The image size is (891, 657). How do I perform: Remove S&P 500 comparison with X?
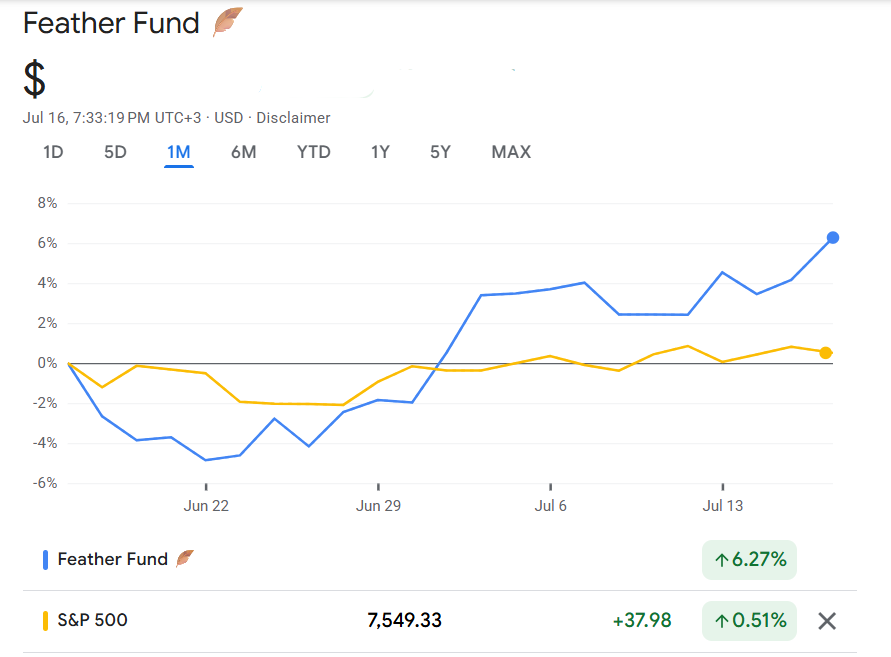coord(827,621)
